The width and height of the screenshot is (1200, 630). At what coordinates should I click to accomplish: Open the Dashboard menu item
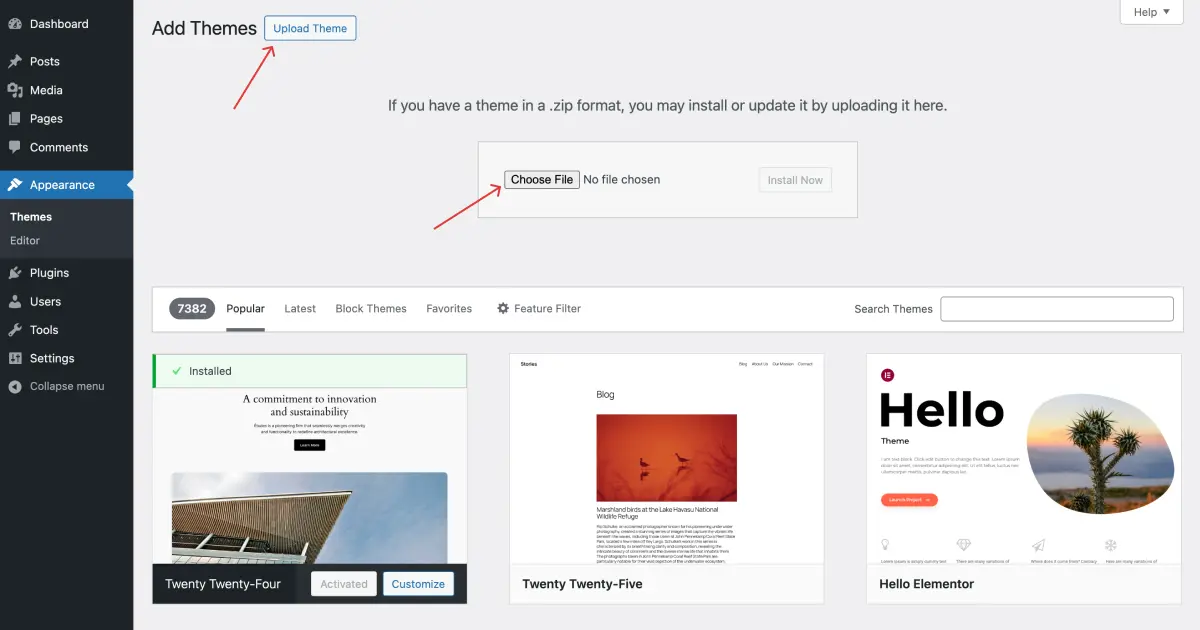[x=66, y=24]
